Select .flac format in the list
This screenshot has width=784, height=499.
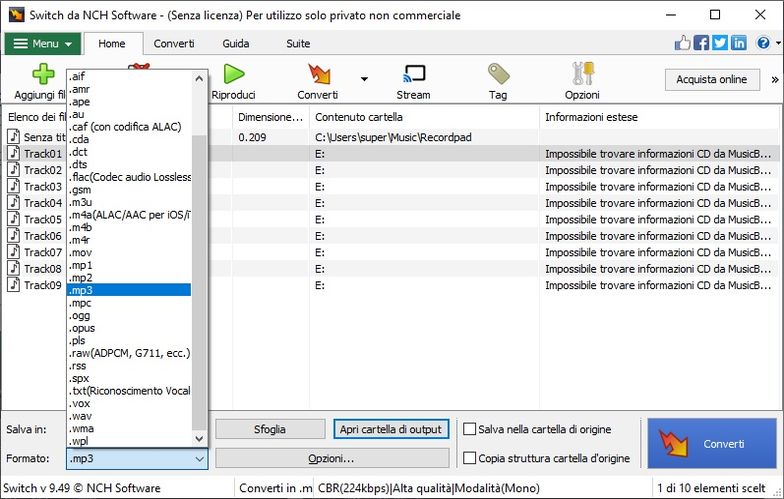(129, 177)
